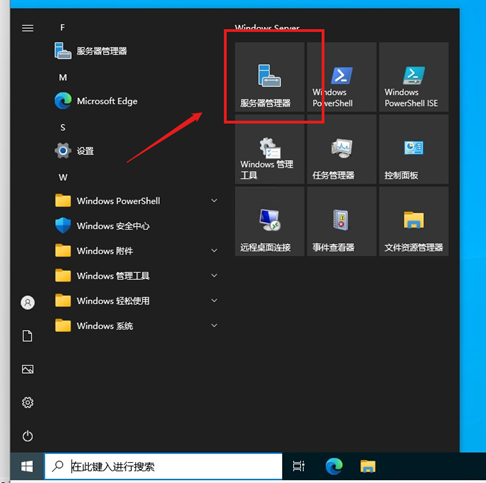Open the Settings gear in the sidebar
This screenshot has height=483, width=486.
click(x=28, y=403)
